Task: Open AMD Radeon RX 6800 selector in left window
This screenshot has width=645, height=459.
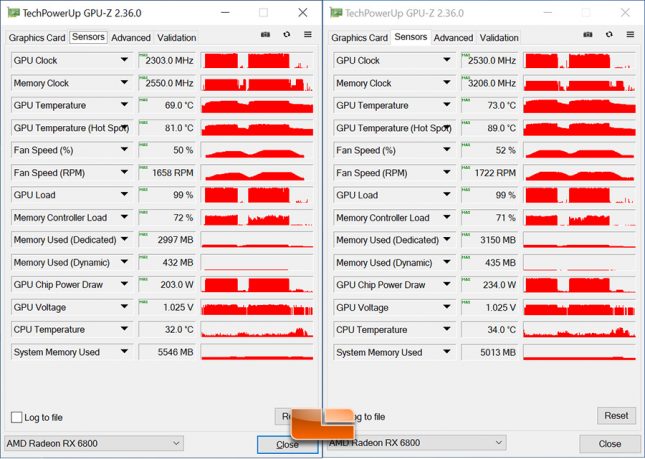Action: coord(94,443)
